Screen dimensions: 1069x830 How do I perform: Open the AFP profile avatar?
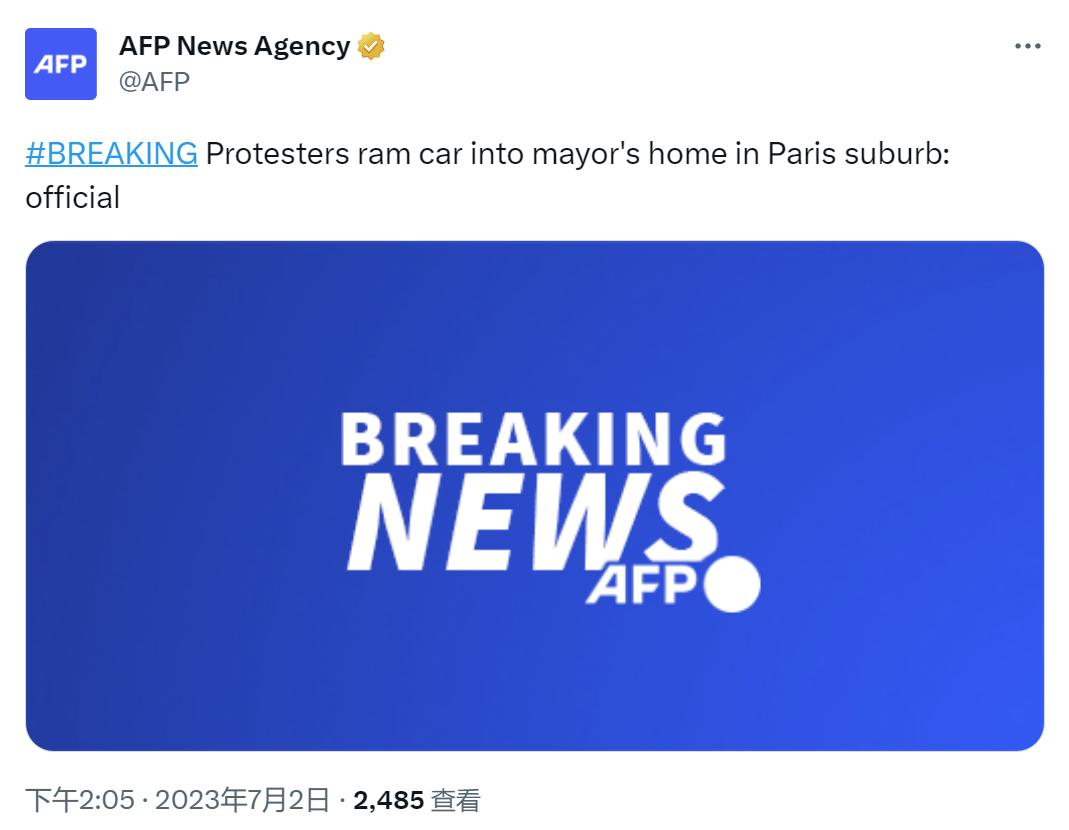[x=61, y=64]
